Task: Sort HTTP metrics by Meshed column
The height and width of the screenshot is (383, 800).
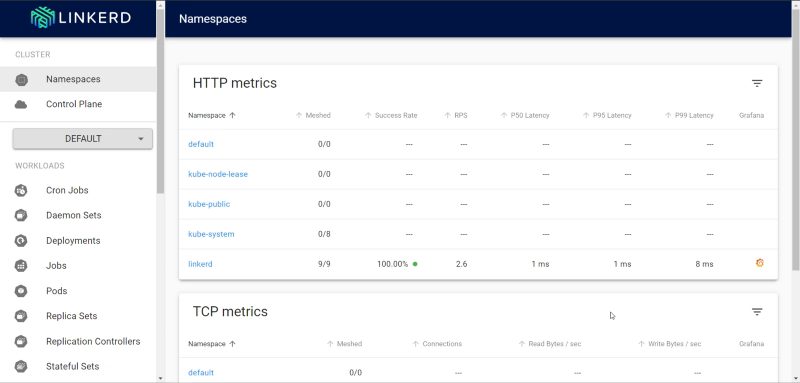Action: (313, 115)
